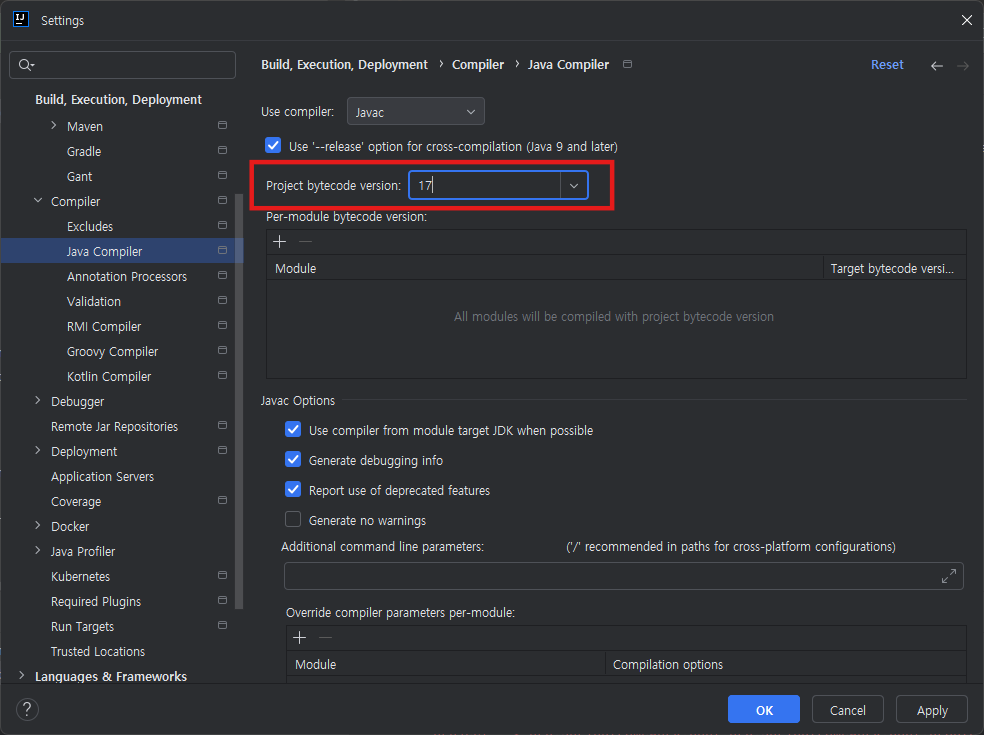Click project-level icon next to Kubernetes
This screenshot has height=735, width=984.
222,576
